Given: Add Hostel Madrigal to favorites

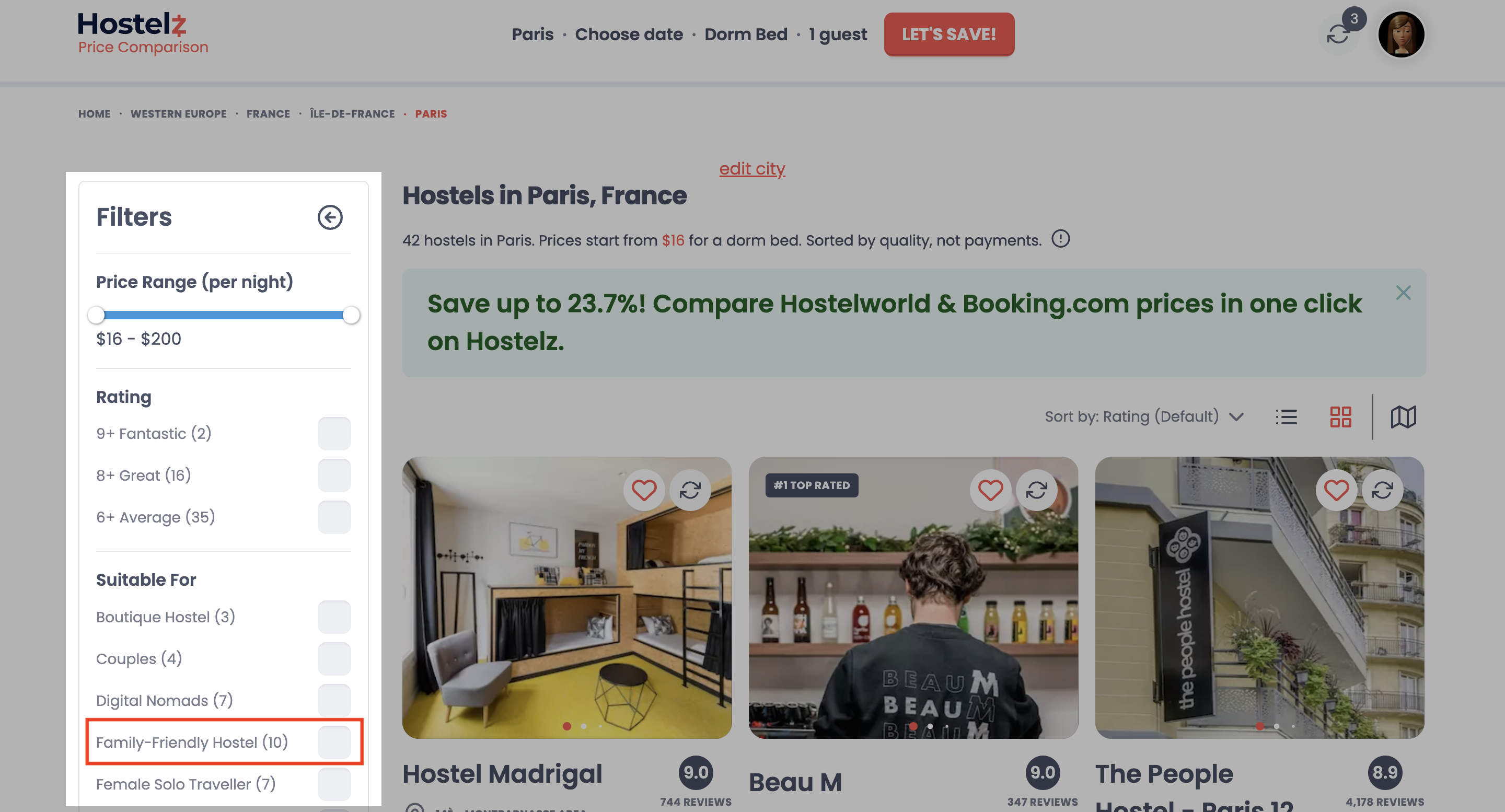Looking at the screenshot, I should pyautogui.click(x=644, y=490).
